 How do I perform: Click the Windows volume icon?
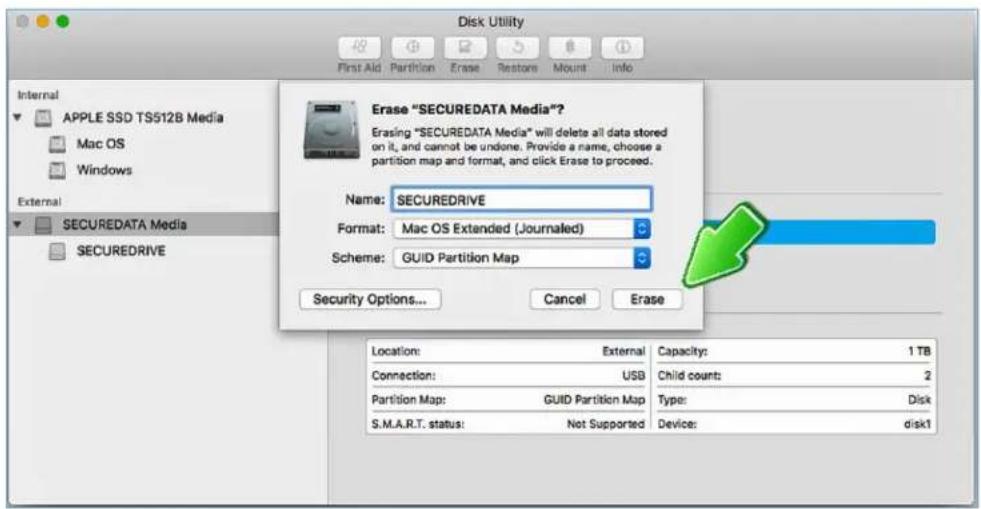click(x=57, y=170)
